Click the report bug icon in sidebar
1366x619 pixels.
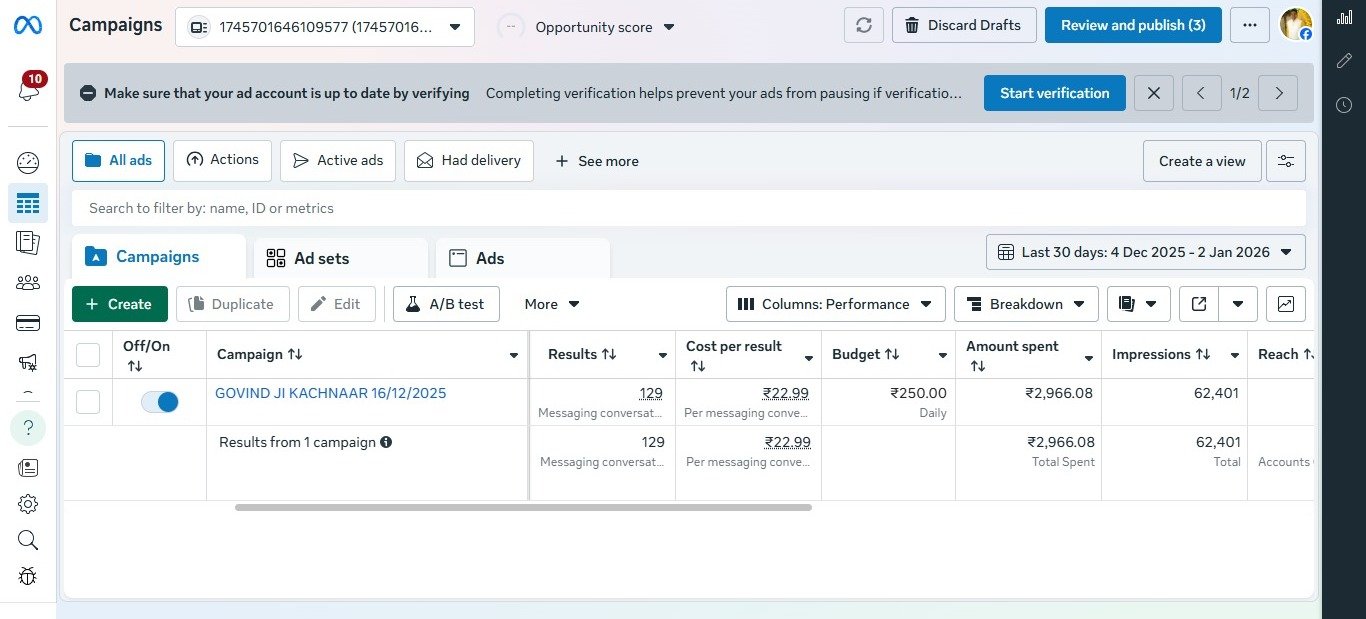click(28, 576)
